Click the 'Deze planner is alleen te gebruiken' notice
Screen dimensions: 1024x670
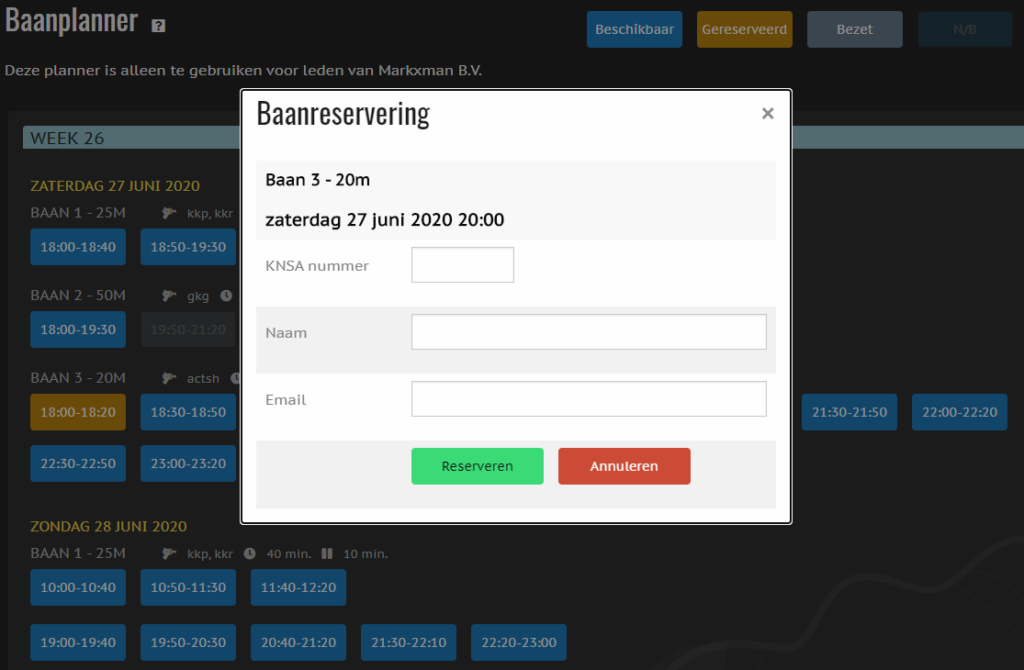[x=243, y=71]
